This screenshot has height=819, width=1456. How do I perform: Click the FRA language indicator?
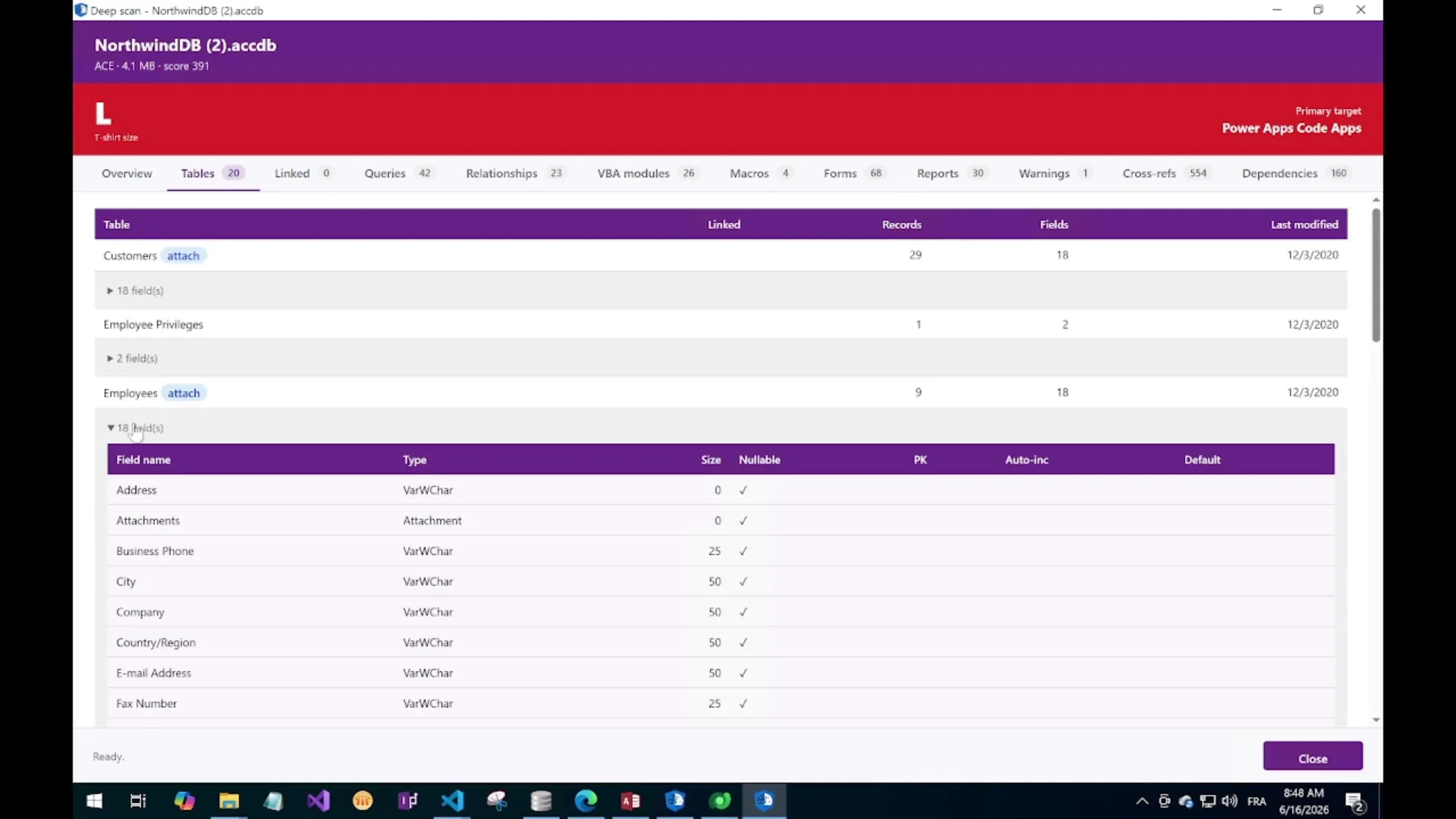click(x=1257, y=802)
